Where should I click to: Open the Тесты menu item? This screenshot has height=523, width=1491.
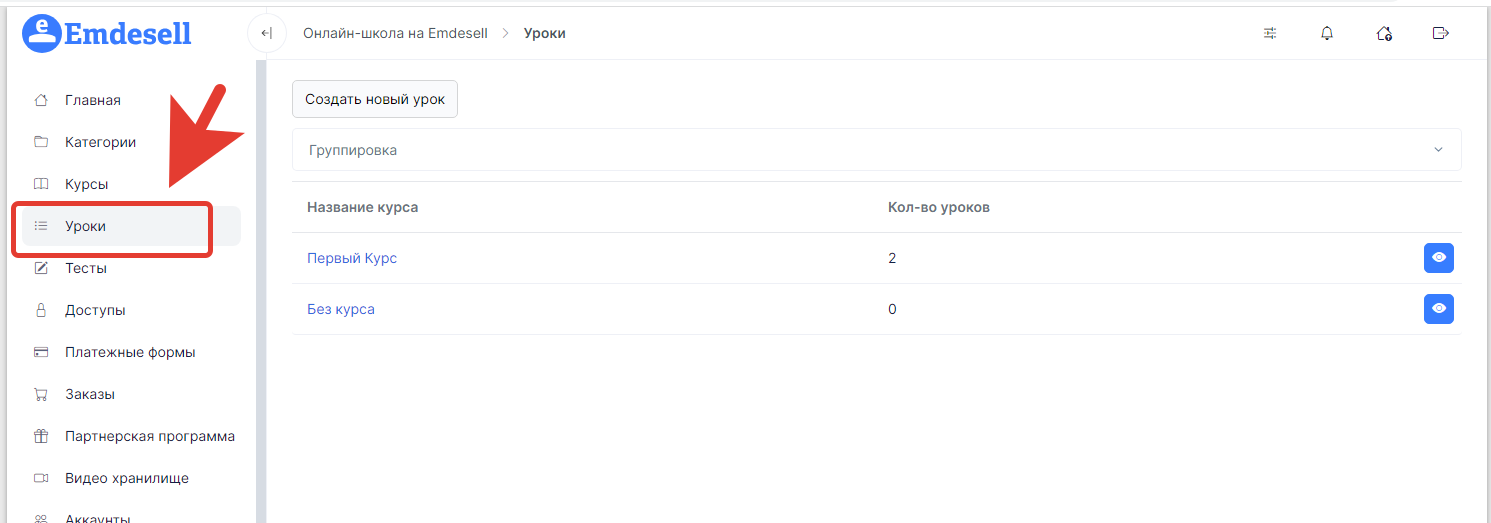pyautogui.click(x=86, y=268)
